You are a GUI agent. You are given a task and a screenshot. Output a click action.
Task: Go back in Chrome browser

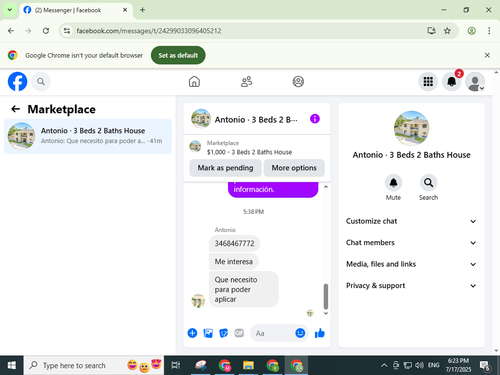pos(11,31)
